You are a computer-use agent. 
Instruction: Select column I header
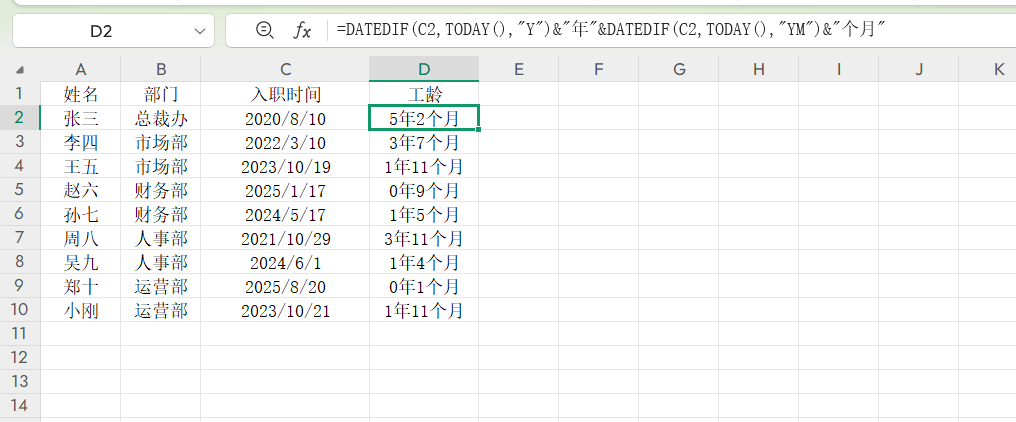(x=839, y=69)
